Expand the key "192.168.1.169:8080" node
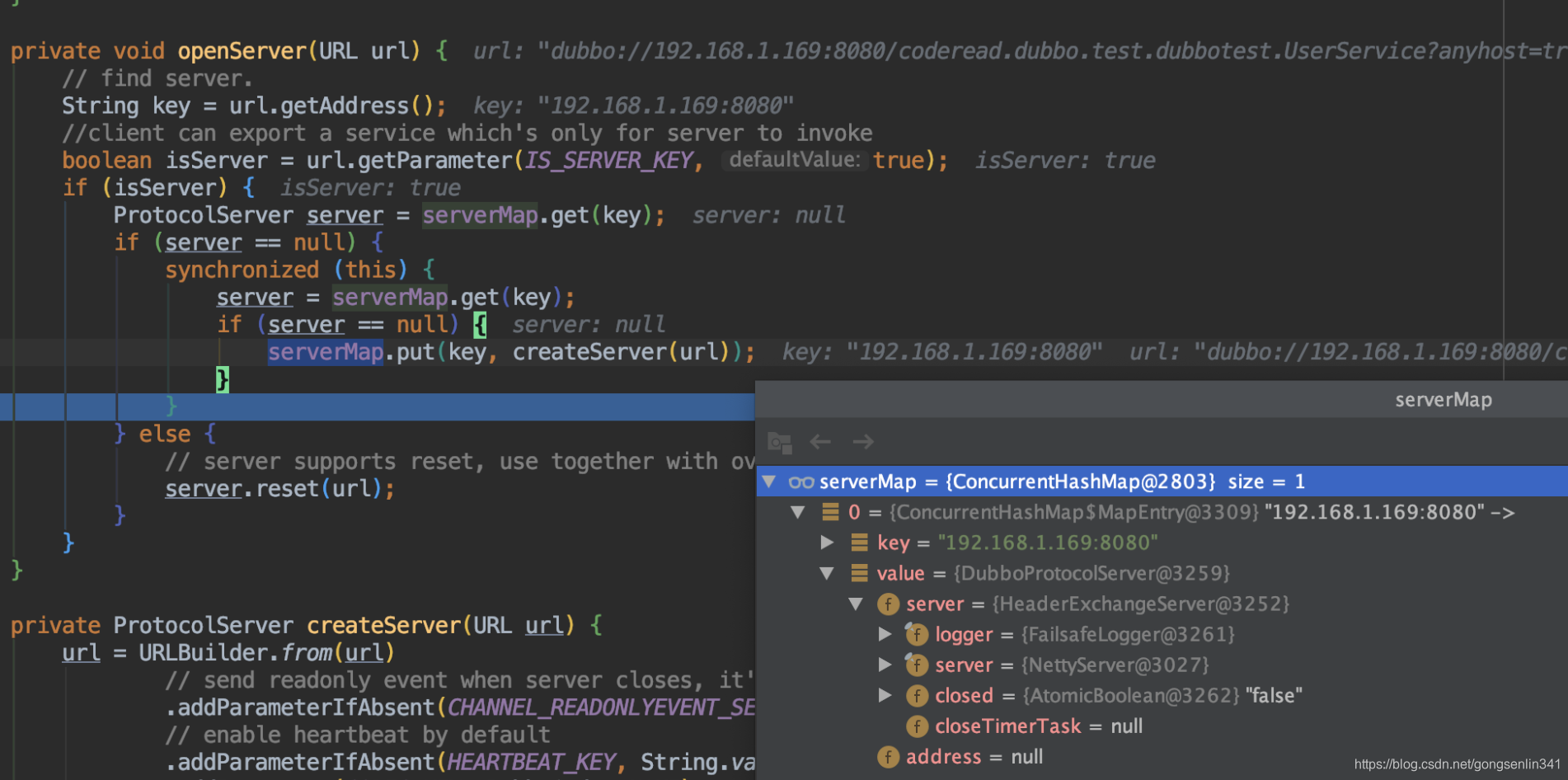 tap(827, 543)
